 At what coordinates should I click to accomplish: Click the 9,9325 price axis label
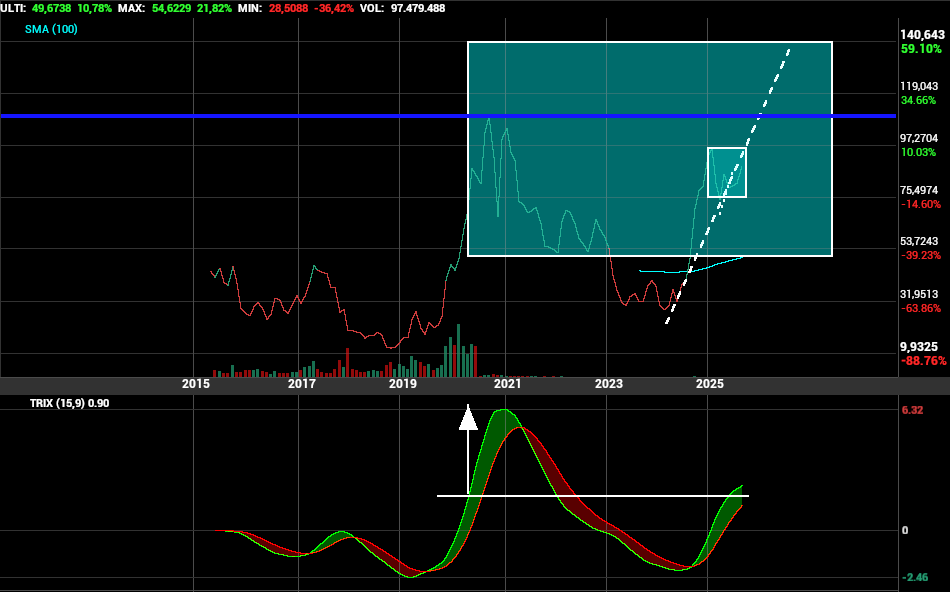click(919, 347)
